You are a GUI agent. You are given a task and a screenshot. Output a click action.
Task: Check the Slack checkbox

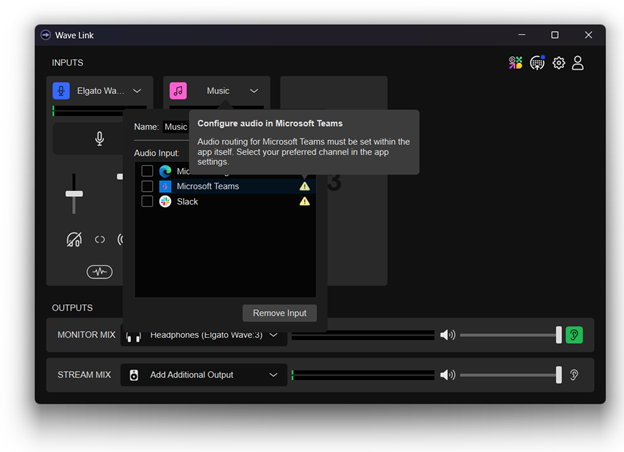click(x=147, y=201)
